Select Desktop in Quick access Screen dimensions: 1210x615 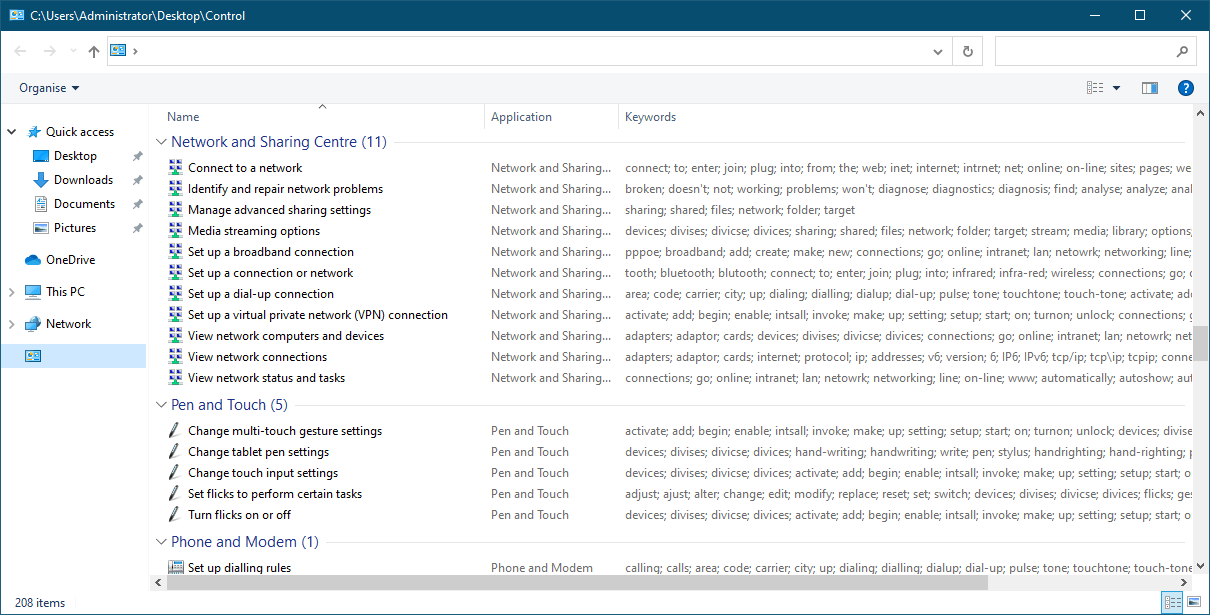pyautogui.click(x=75, y=156)
